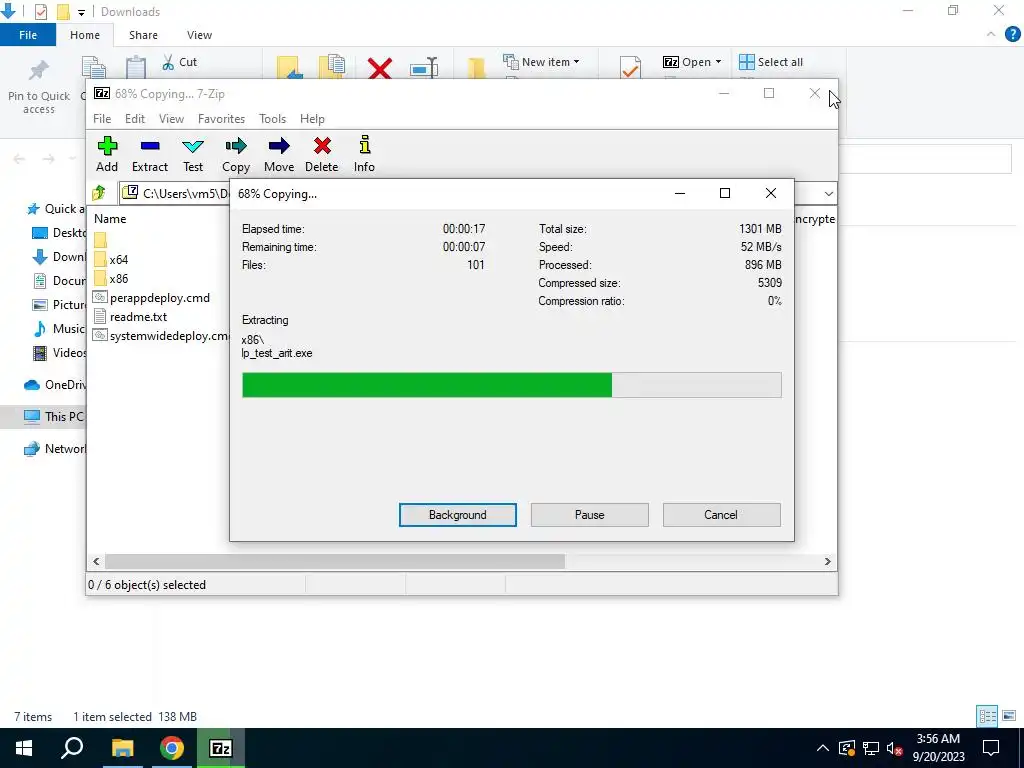Select systemwidedeploy.cmd in file list
The width and height of the screenshot is (1024, 768).
(161, 336)
